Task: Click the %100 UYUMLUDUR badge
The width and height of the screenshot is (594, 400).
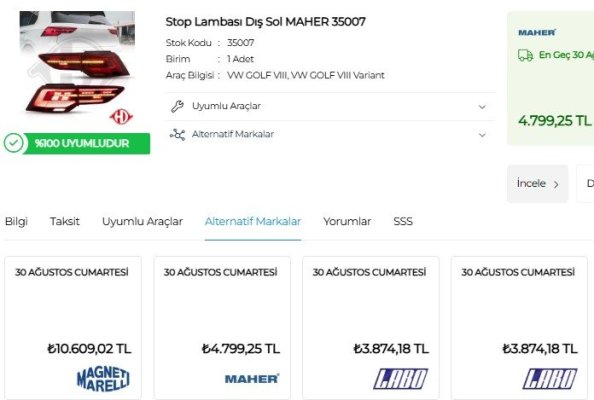Action: (77, 143)
